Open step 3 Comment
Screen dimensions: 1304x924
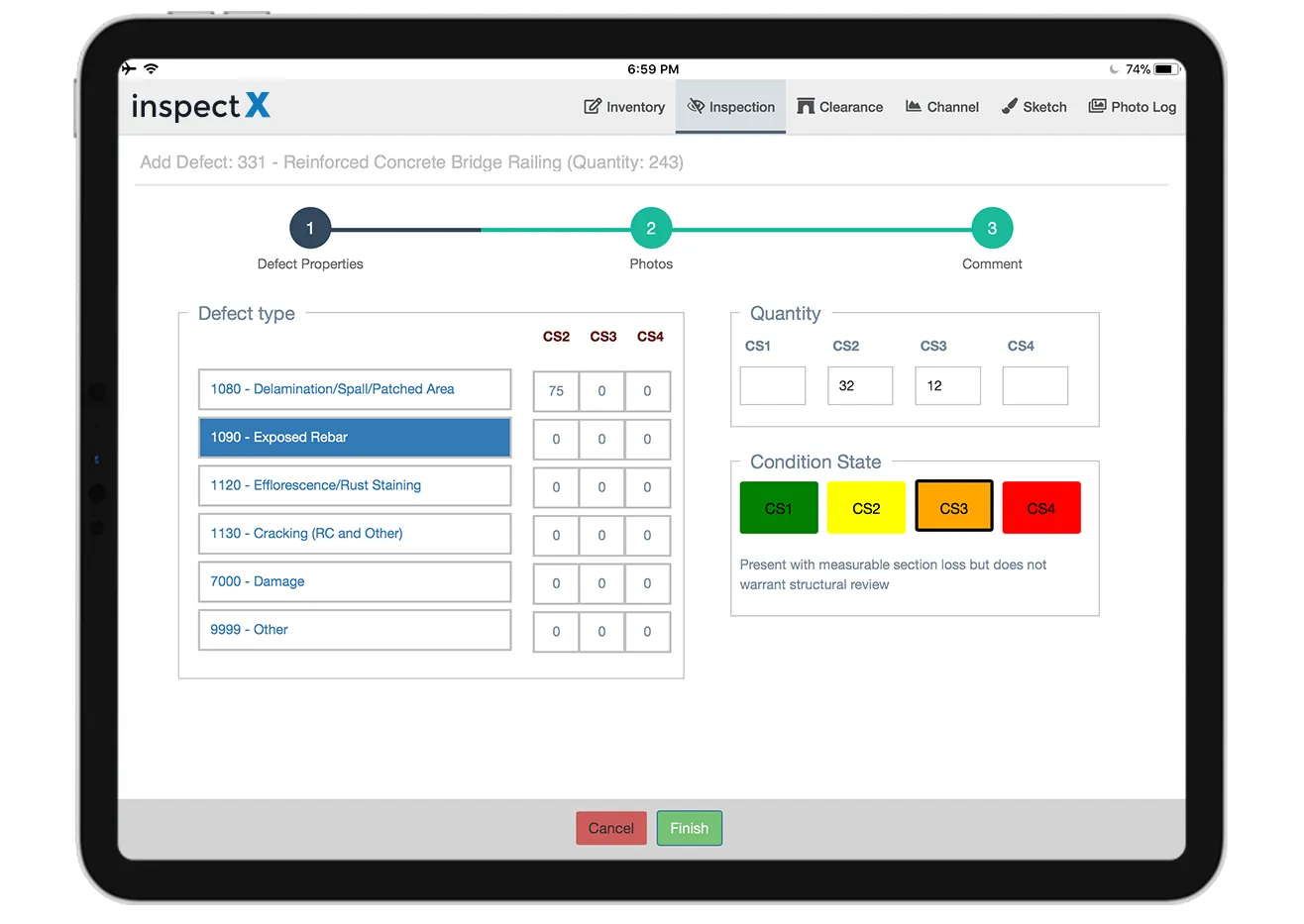991,227
